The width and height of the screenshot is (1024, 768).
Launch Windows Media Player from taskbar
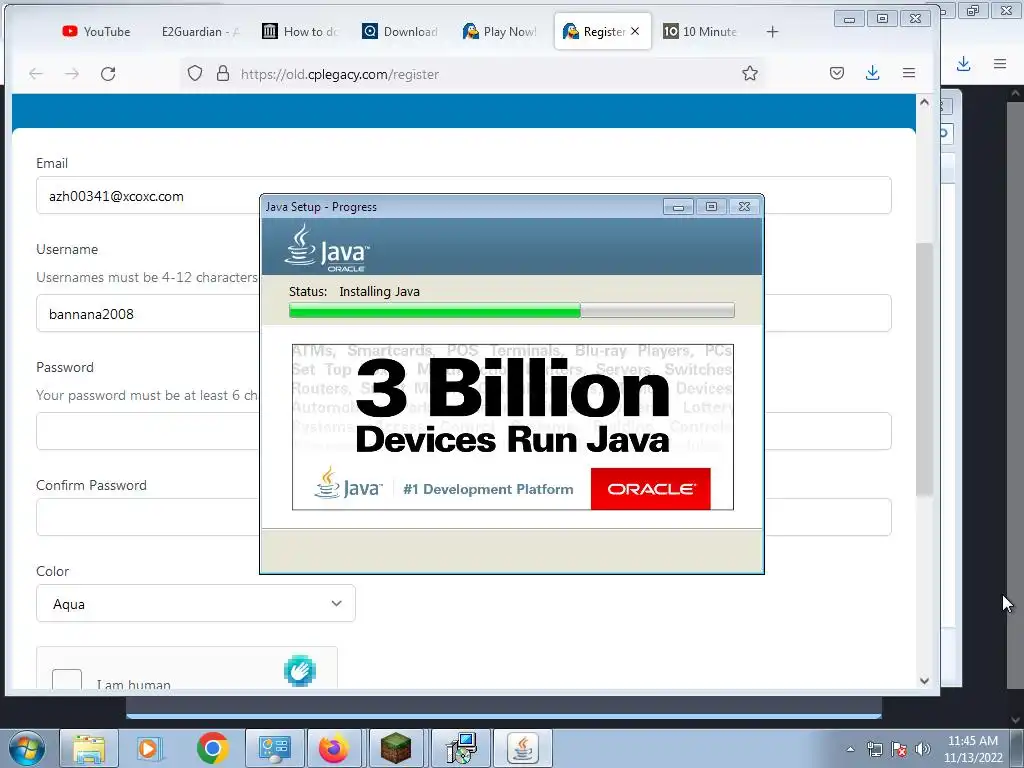point(150,748)
